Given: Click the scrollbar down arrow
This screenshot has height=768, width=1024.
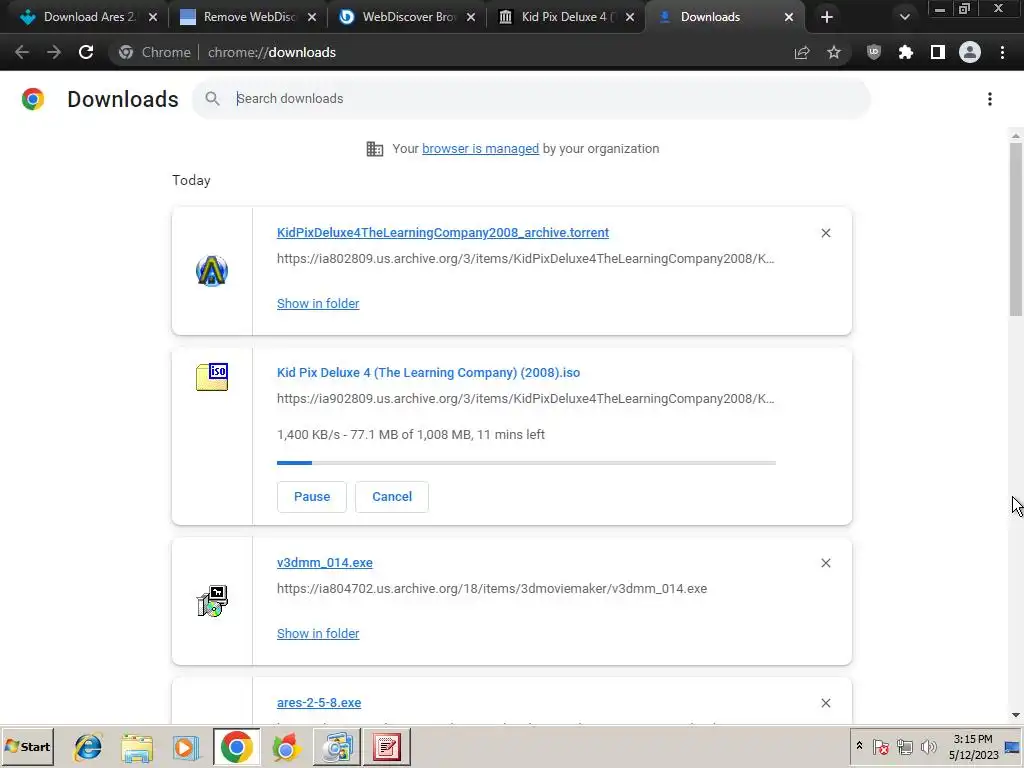Looking at the screenshot, I should (1016, 715).
